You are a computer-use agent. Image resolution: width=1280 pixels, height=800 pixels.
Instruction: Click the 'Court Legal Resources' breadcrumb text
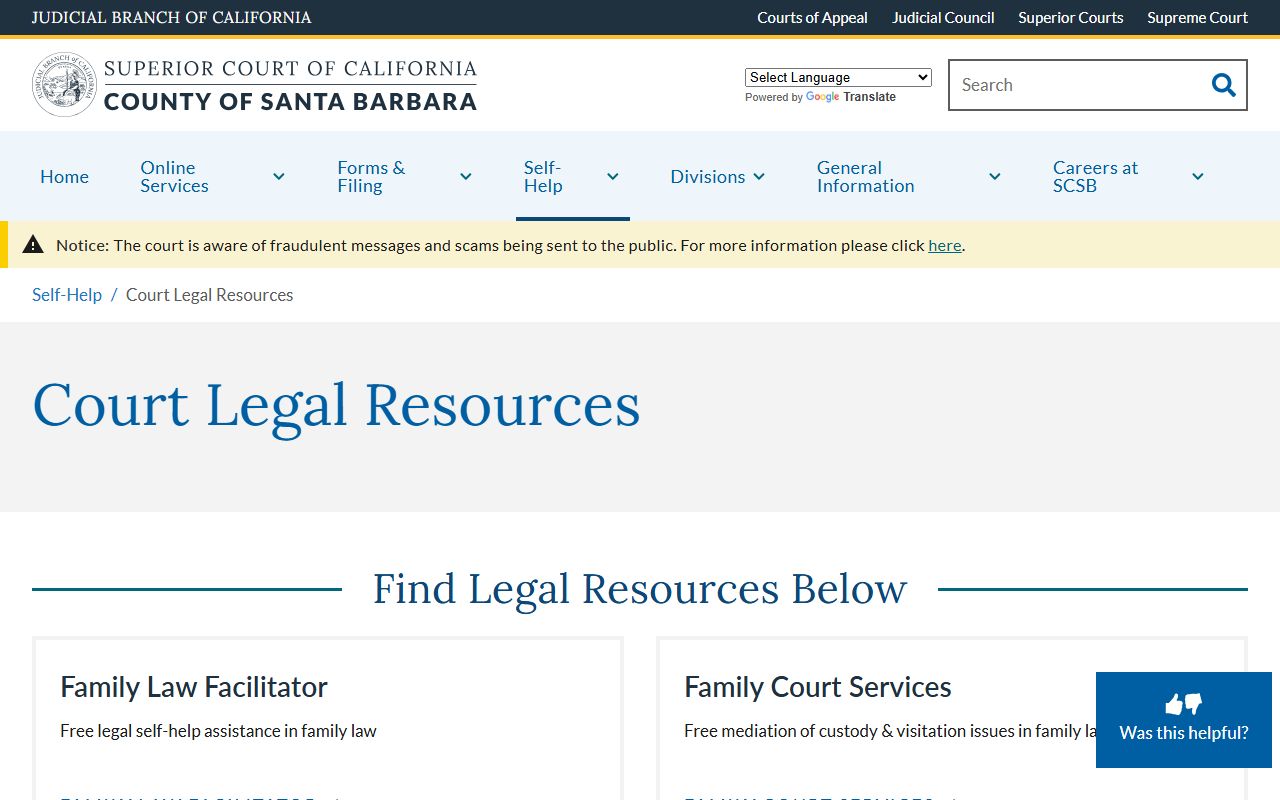point(210,295)
